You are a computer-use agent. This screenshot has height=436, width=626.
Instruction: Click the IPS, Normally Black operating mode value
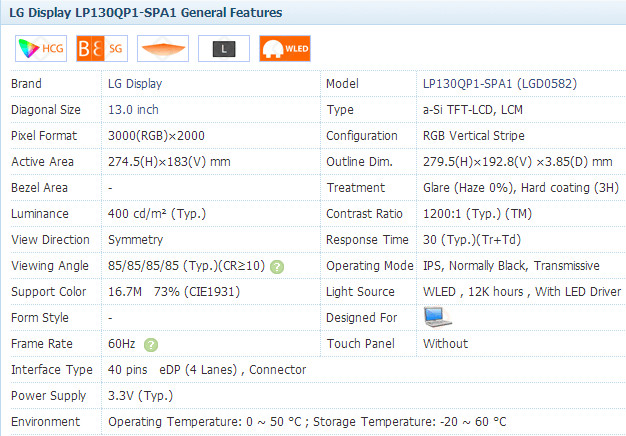click(x=511, y=266)
